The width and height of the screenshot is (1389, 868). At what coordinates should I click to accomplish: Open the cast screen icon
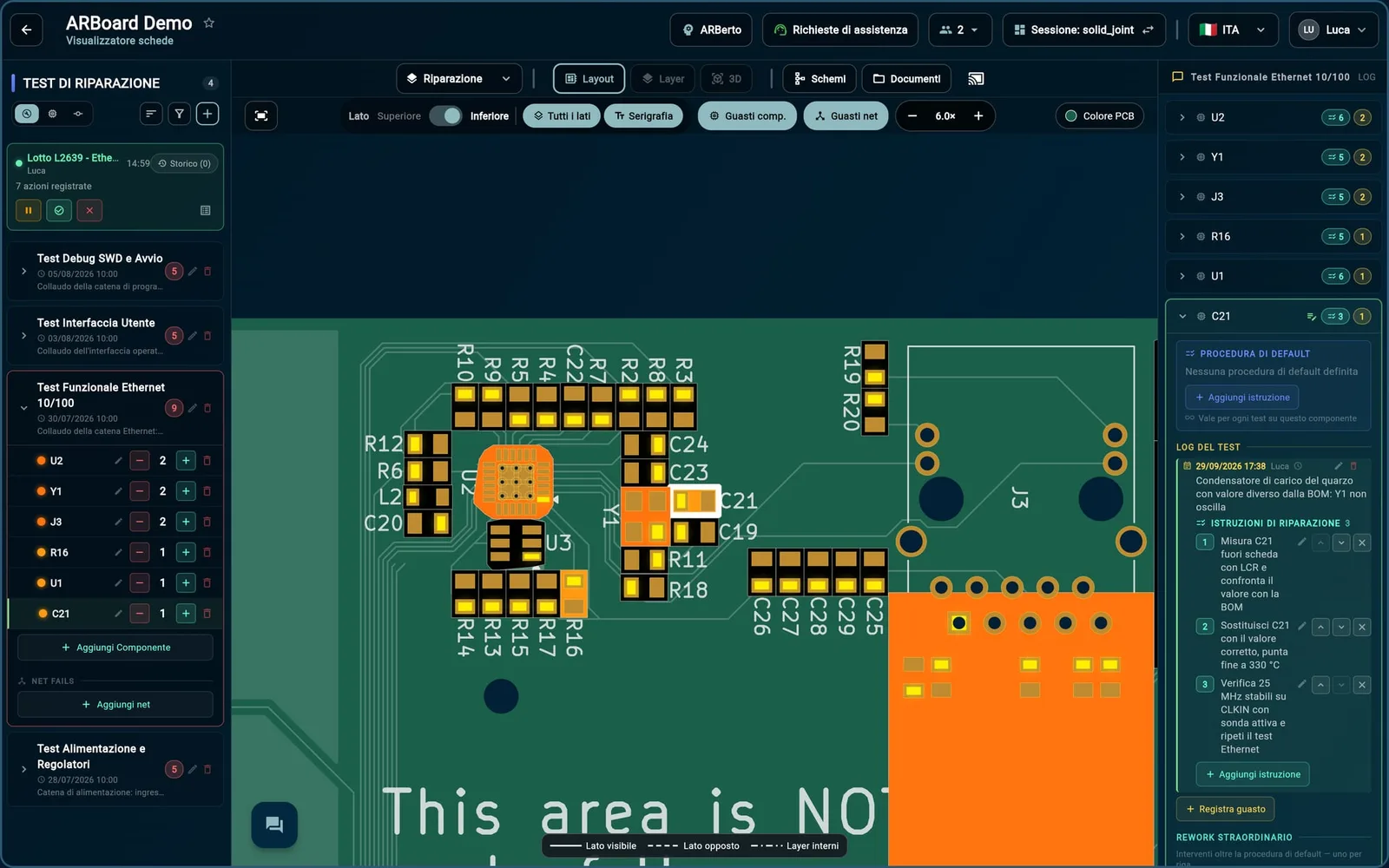(x=976, y=79)
